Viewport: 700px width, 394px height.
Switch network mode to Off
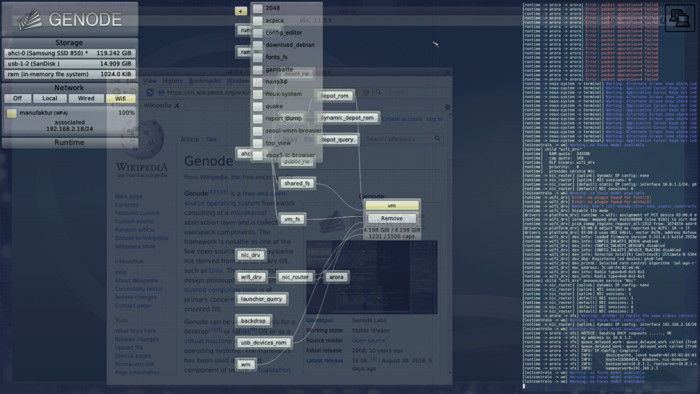(x=17, y=98)
